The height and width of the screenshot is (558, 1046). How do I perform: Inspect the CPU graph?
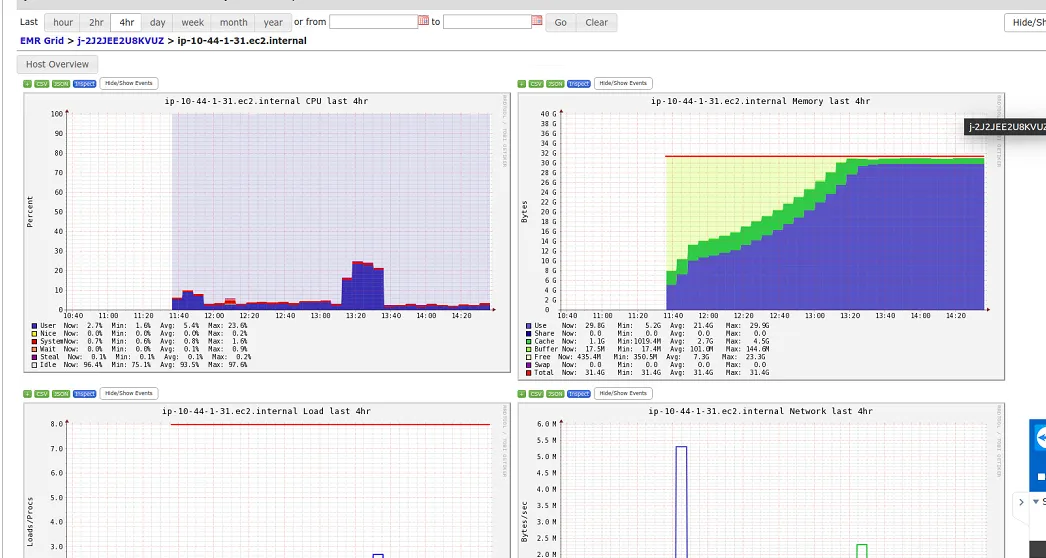tap(85, 84)
